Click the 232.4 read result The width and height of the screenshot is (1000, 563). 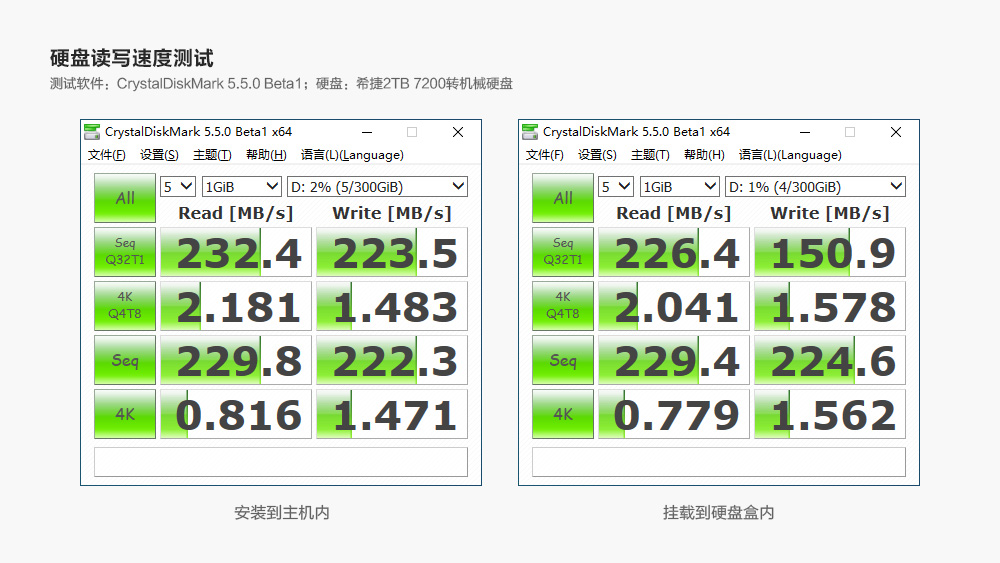pos(236,252)
